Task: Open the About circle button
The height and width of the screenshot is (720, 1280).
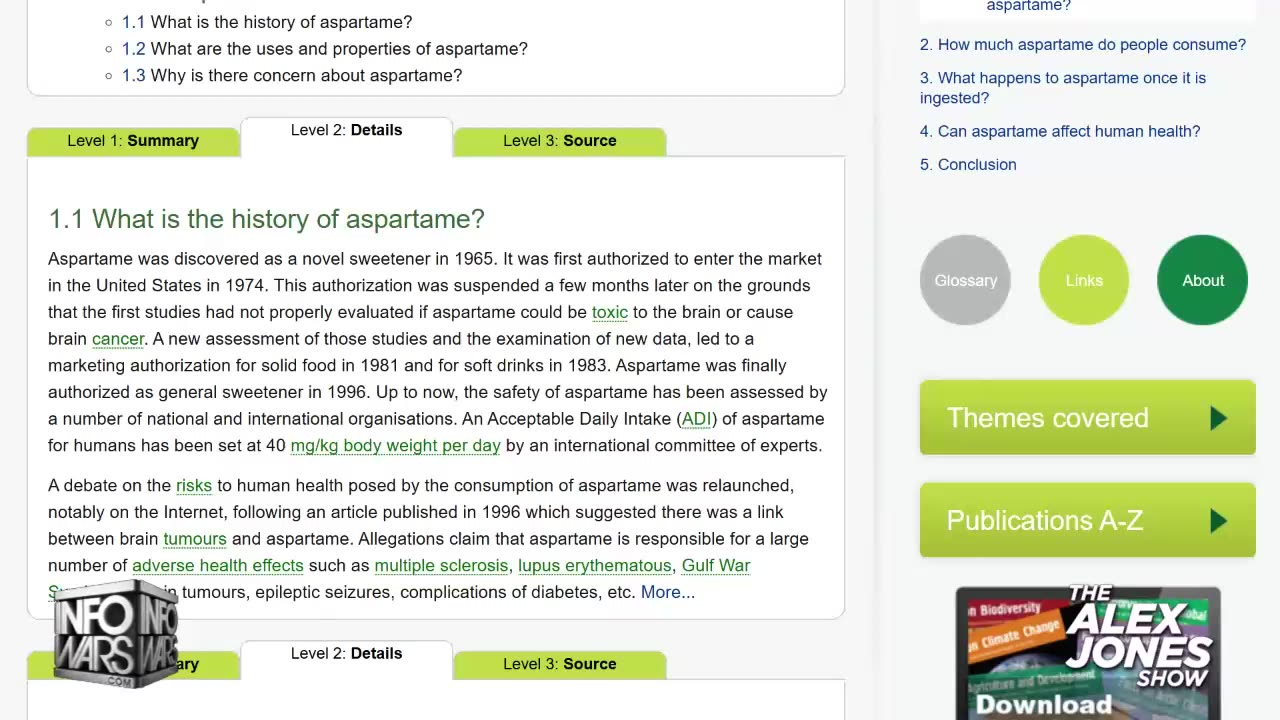Action: coord(1202,280)
